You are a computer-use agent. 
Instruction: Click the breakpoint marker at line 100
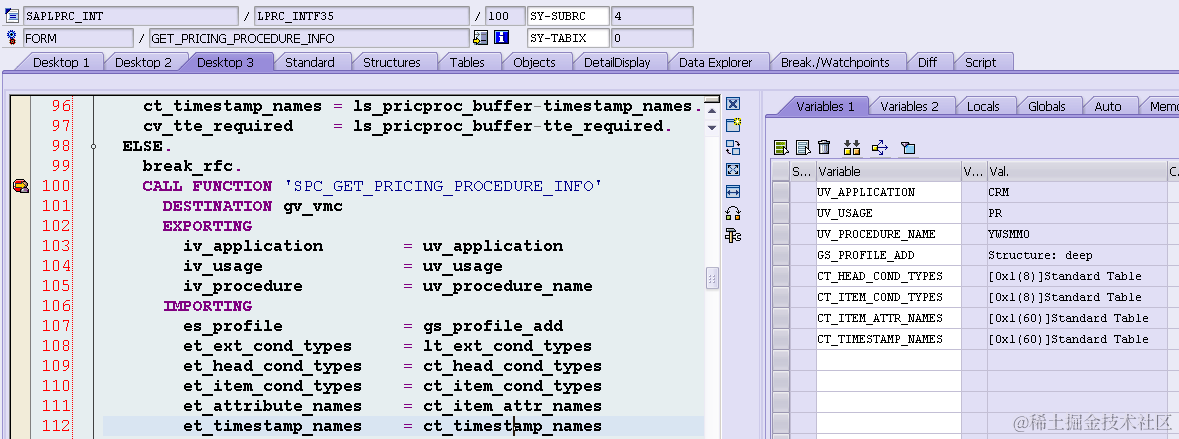20,186
